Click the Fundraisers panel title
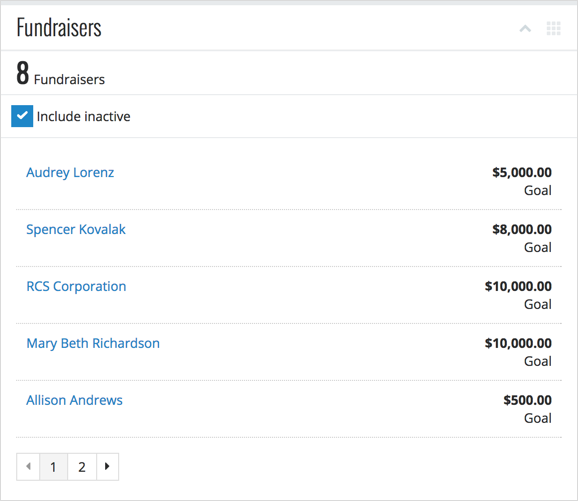The width and height of the screenshot is (578, 501). tap(59, 28)
